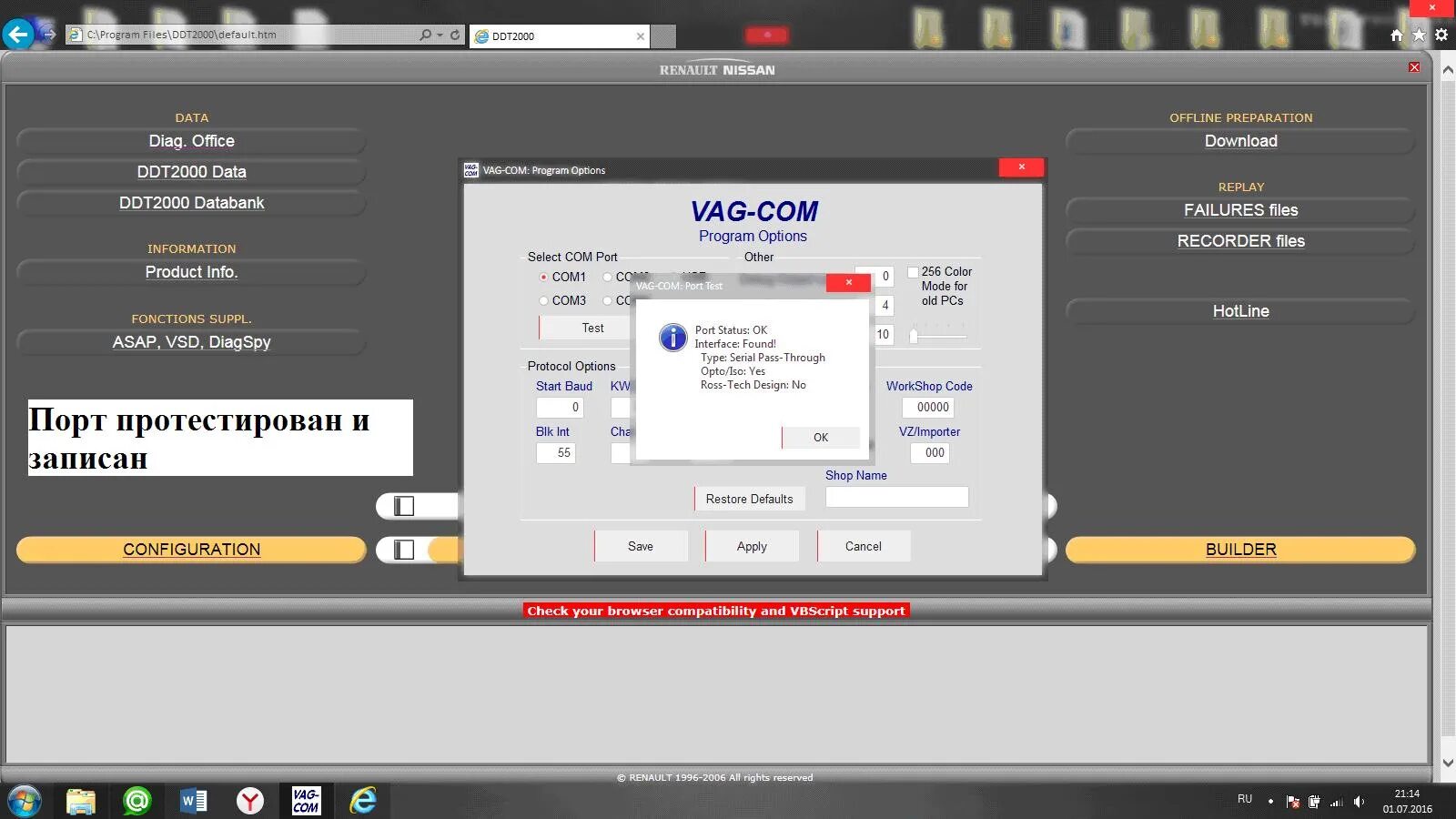Open the browser home page icon
The image size is (1456, 819).
pyautogui.click(x=1397, y=35)
